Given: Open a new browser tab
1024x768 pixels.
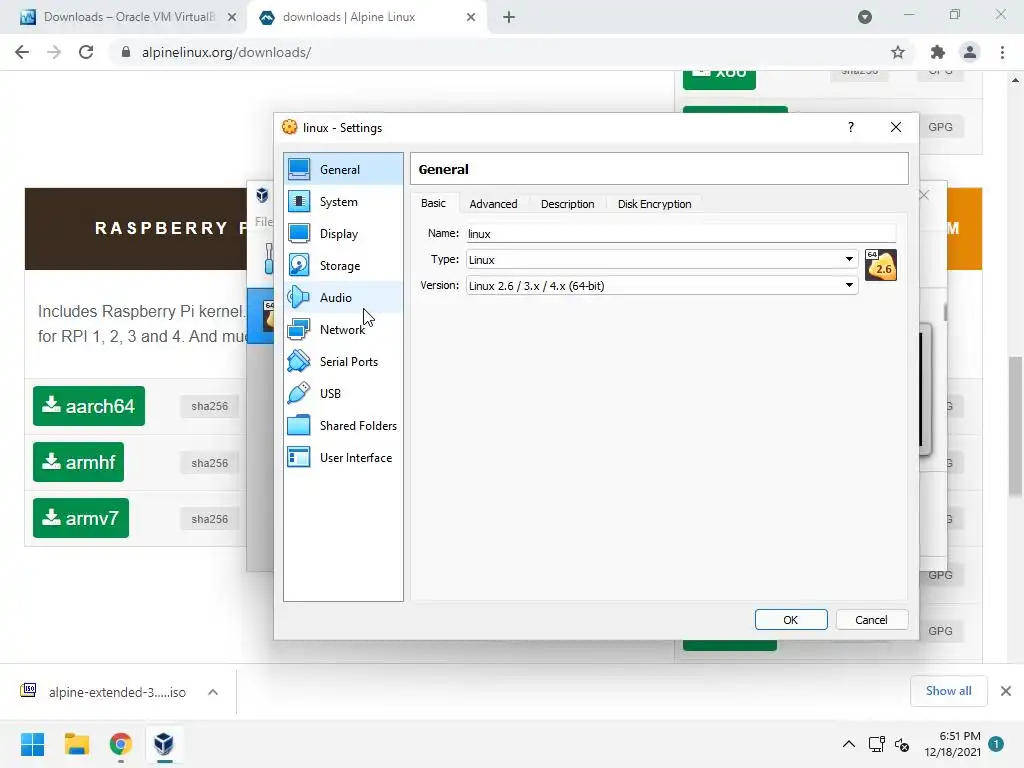Looking at the screenshot, I should (509, 18).
